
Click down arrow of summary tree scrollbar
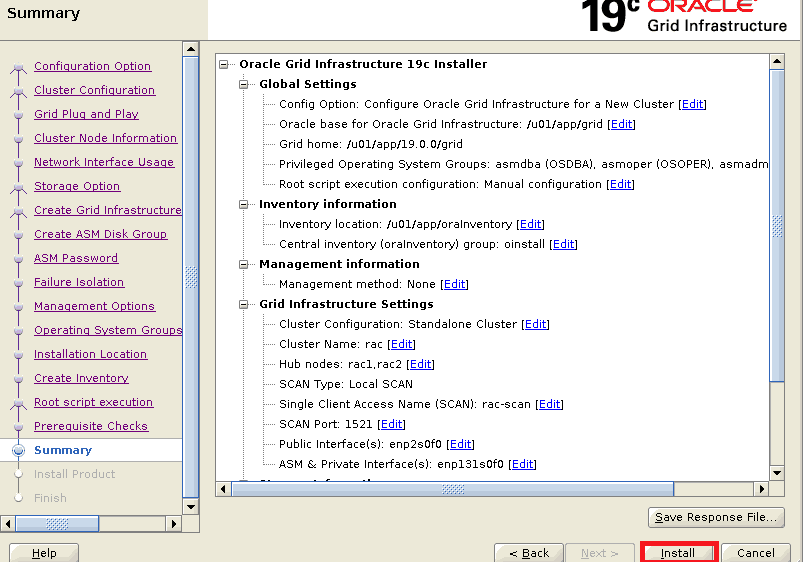pyautogui.click(x=777, y=473)
